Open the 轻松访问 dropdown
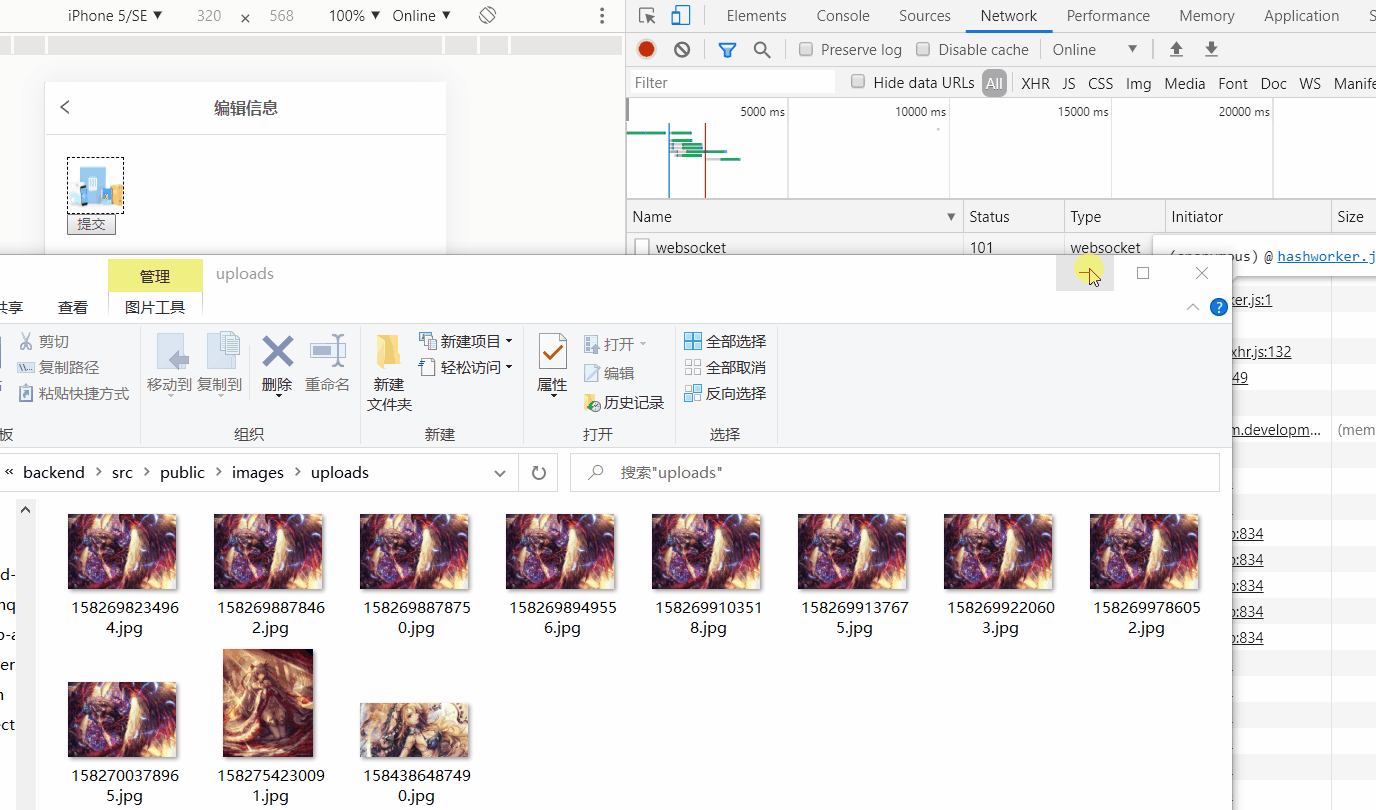This screenshot has width=1376, height=810. coord(466,368)
